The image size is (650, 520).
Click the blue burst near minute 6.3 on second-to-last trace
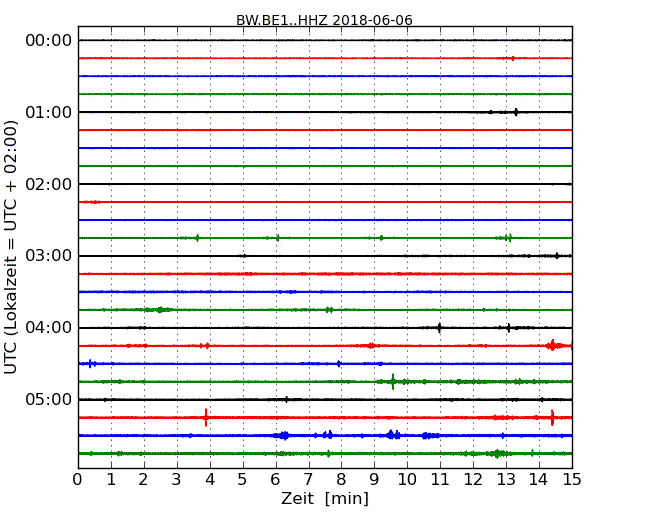[x=284, y=435]
